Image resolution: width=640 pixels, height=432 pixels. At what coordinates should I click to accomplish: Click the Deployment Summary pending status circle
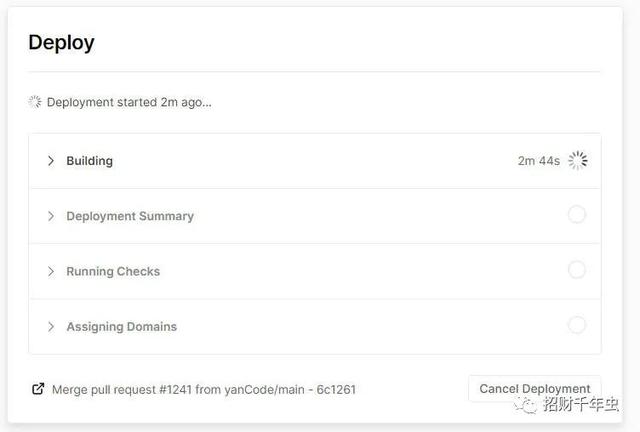click(x=577, y=214)
